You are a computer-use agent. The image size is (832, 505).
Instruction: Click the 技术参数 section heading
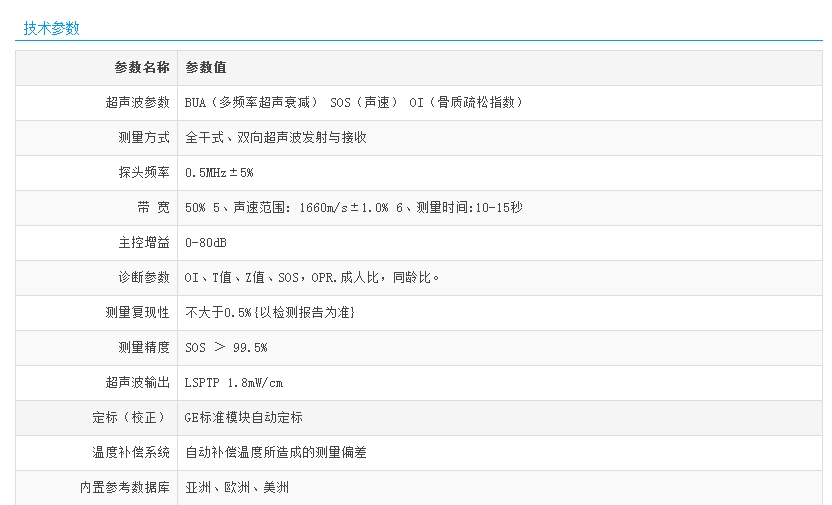[x=51, y=29]
